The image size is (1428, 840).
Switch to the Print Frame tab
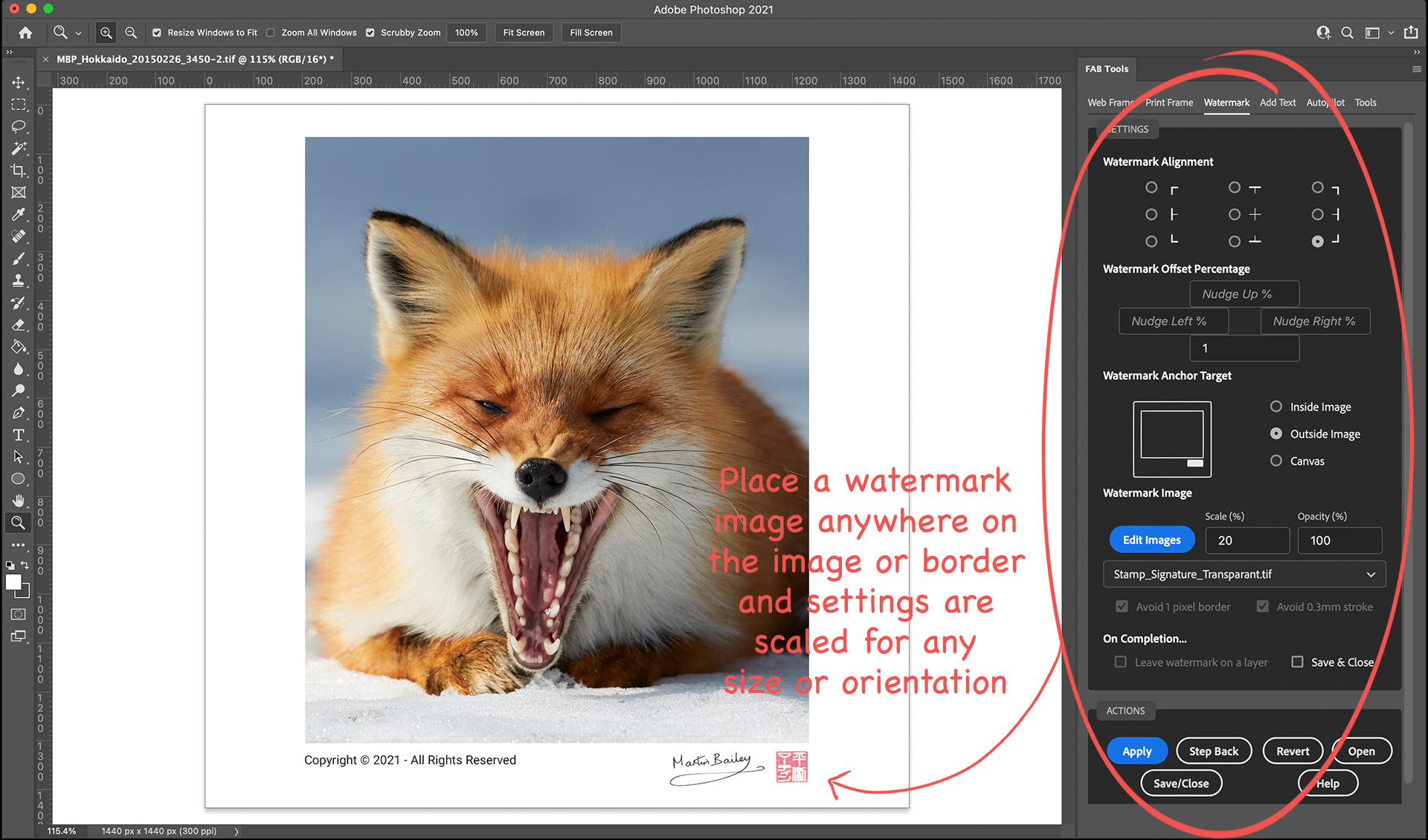[x=1168, y=103]
